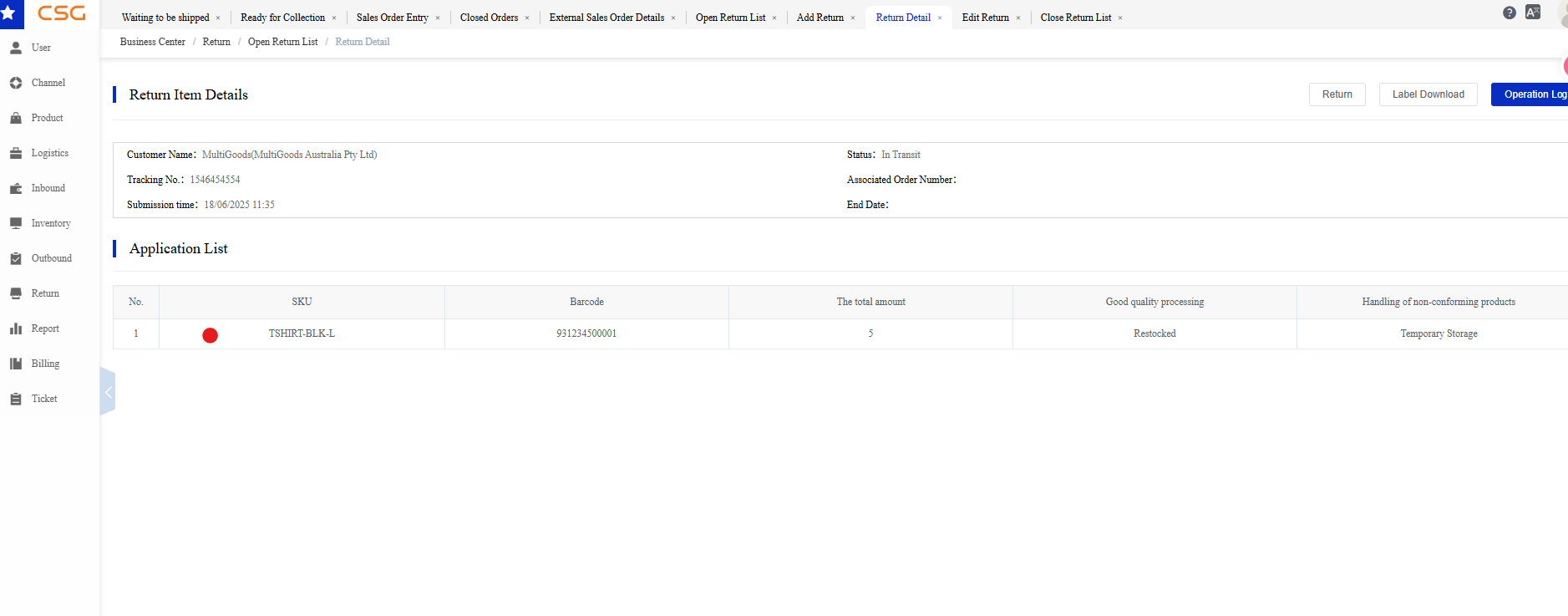Viewport: 1568px width, 616px height.
Task: Go to Business Center breadcrumb
Action: click(153, 42)
